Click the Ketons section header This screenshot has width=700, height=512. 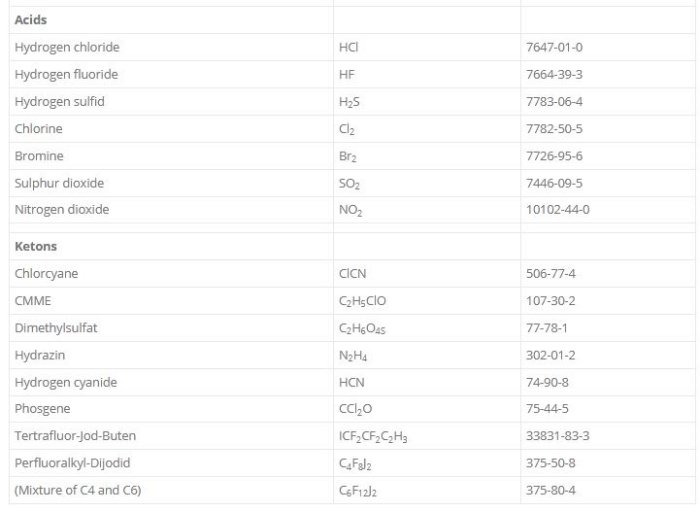coord(36,246)
